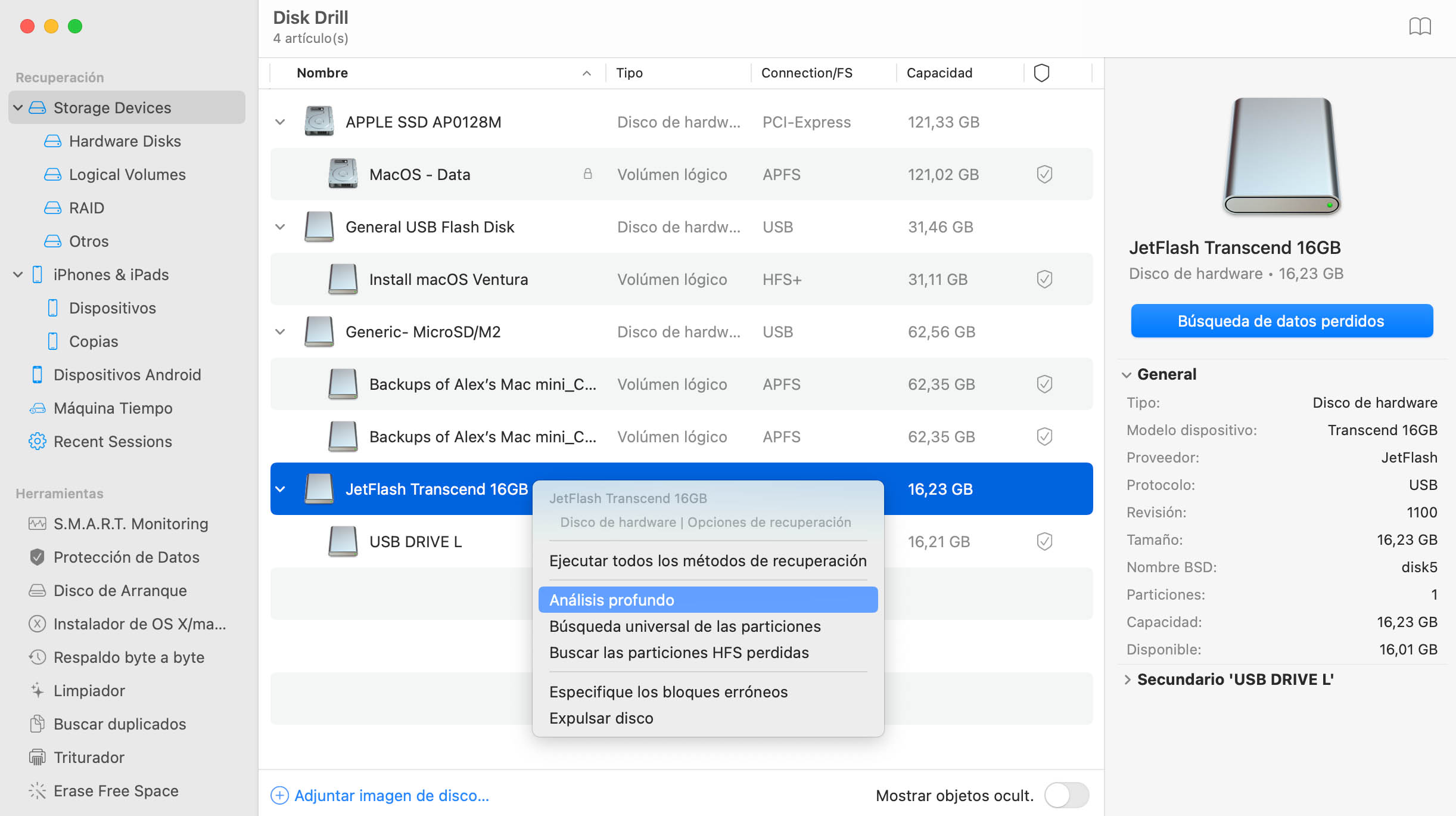Click Búsqueda de datos perdidos button
The height and width of the screenshot is (816, 1456).
[x=1281, y=321]
